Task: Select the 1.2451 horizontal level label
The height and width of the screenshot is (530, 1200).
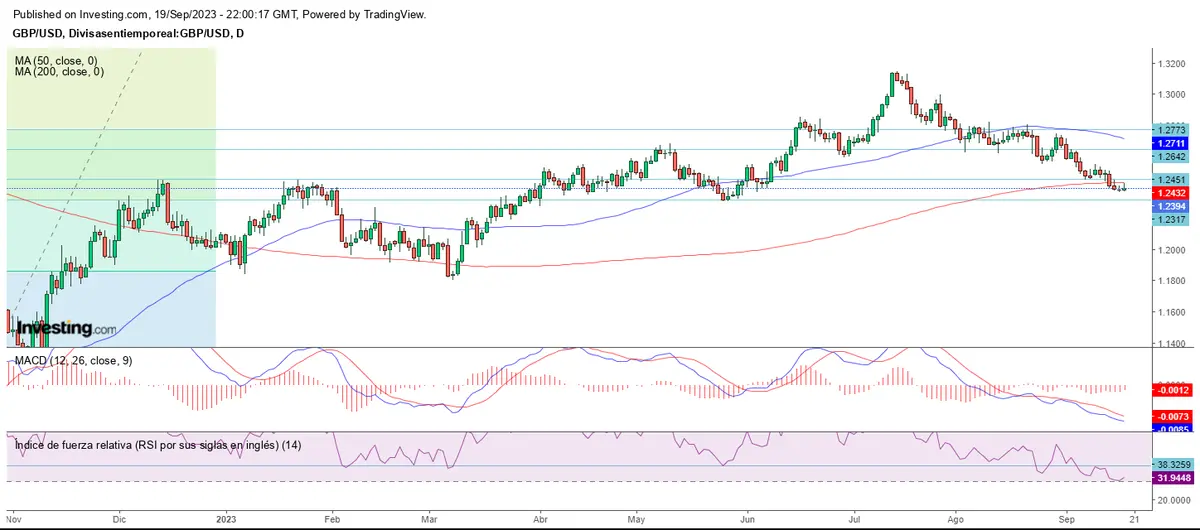Action: click(x=1169, y=180)
